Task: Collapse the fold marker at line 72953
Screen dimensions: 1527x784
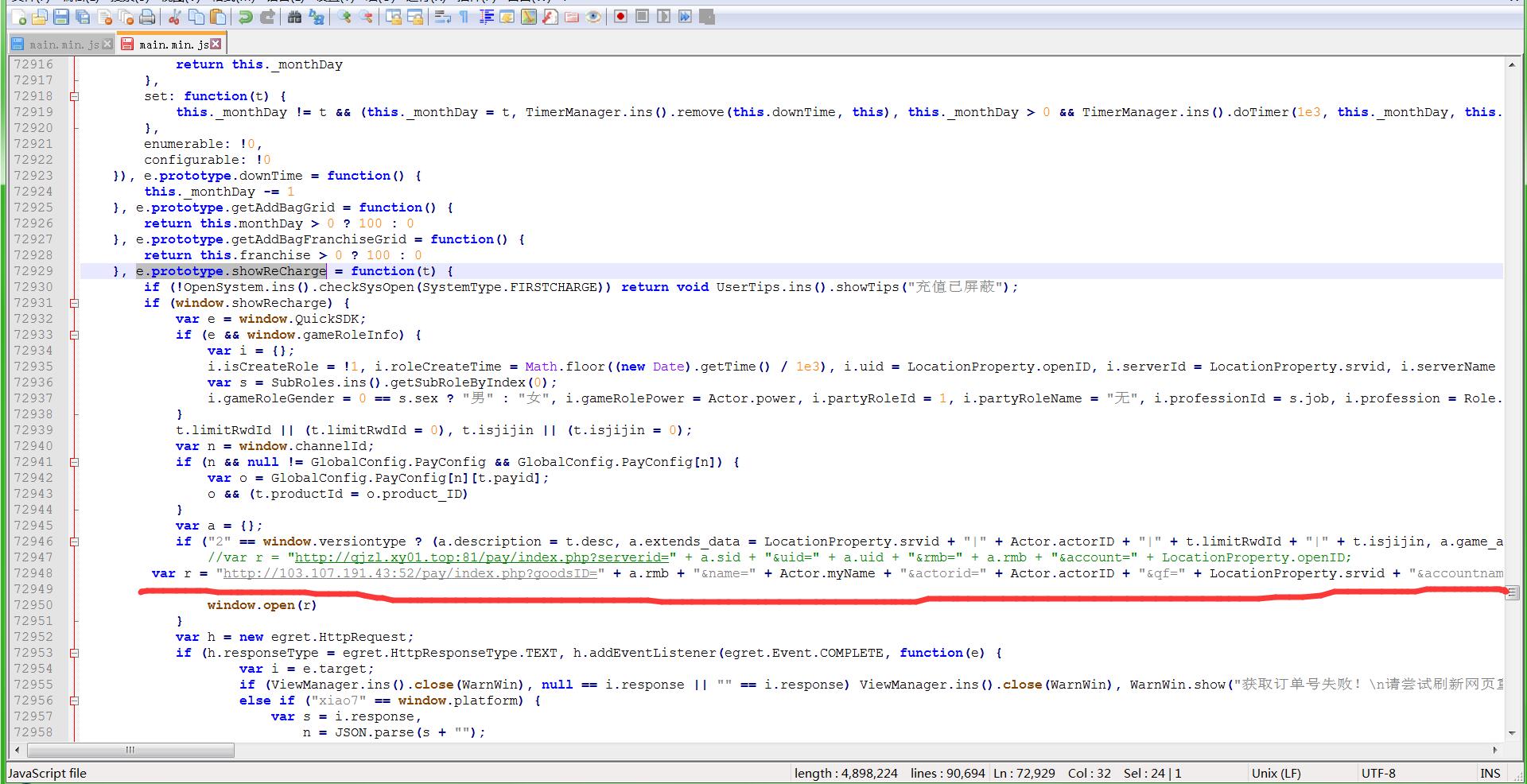Action: (74, 653)
